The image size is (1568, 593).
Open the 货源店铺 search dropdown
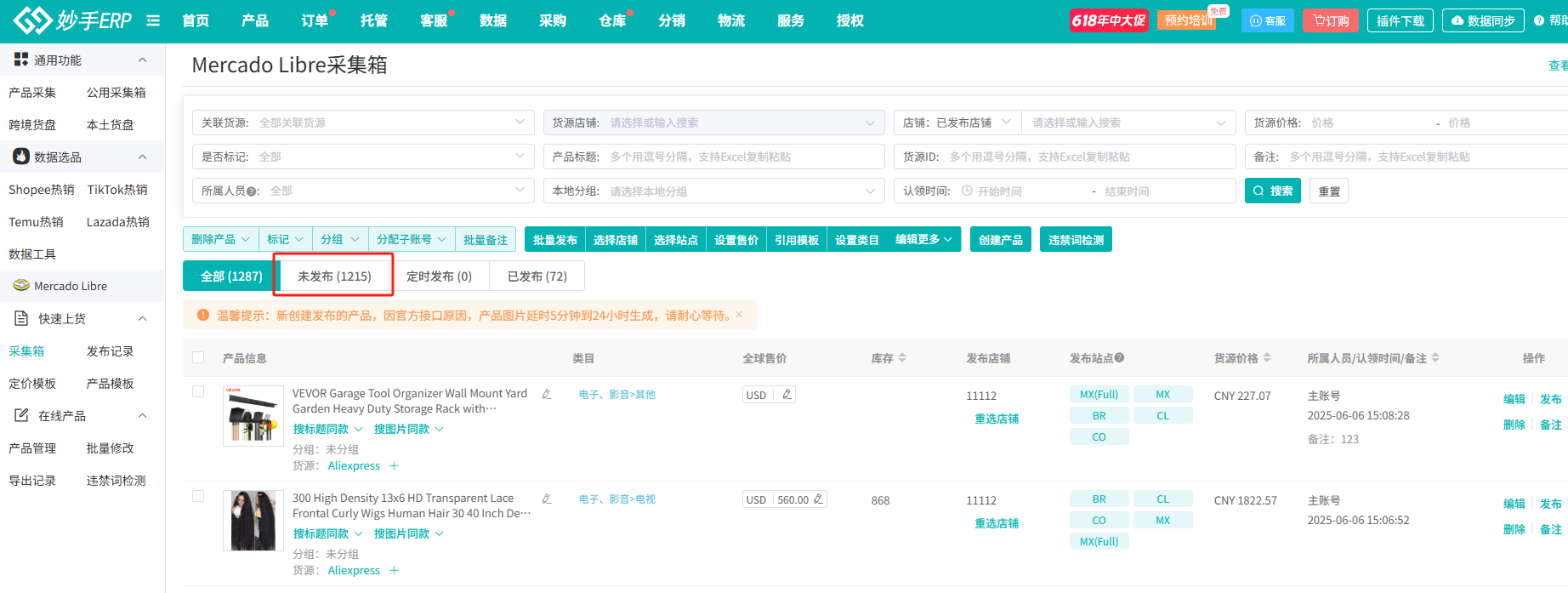(714, 123)
